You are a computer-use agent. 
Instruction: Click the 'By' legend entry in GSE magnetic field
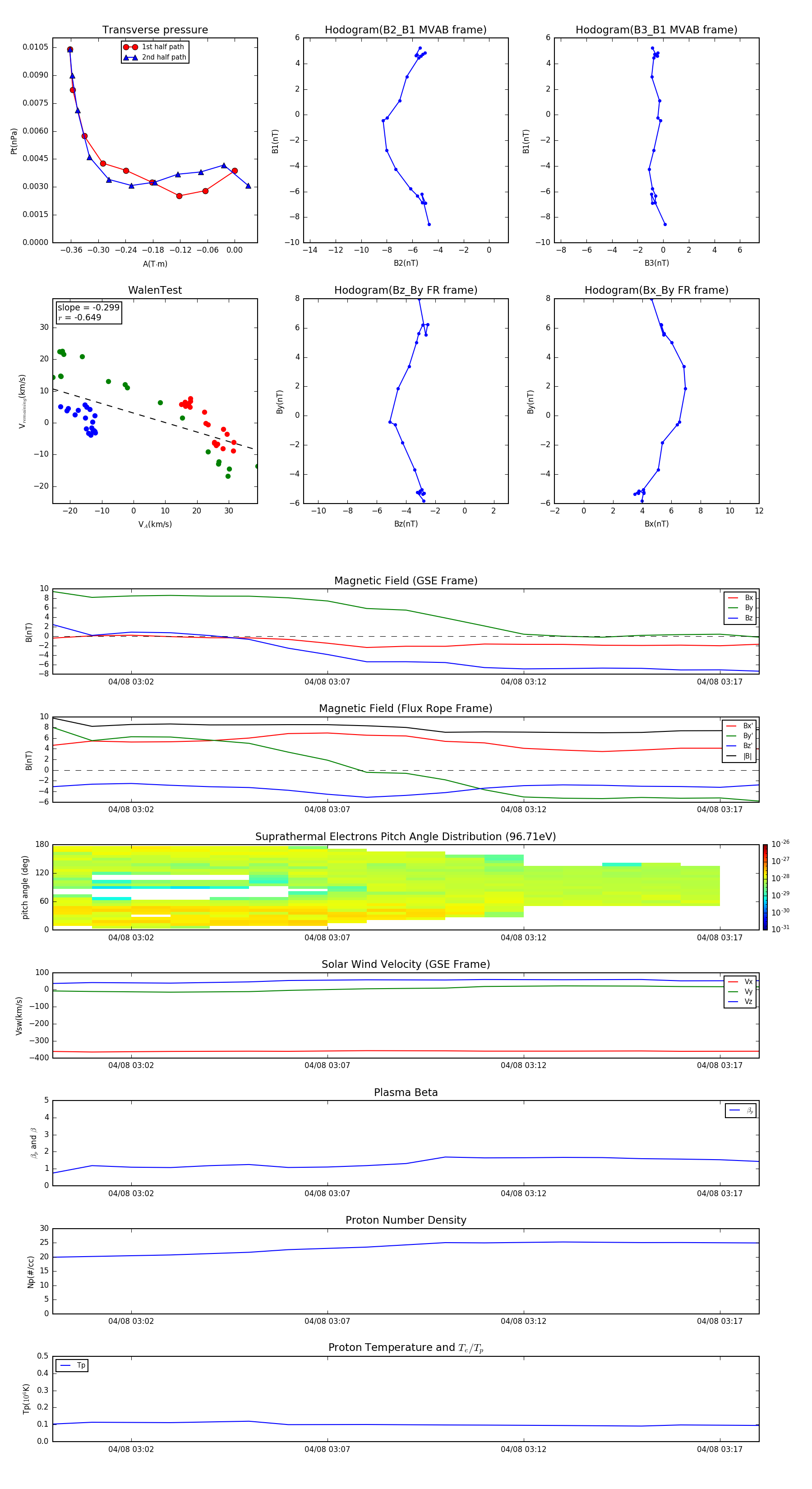pos(740,607)
